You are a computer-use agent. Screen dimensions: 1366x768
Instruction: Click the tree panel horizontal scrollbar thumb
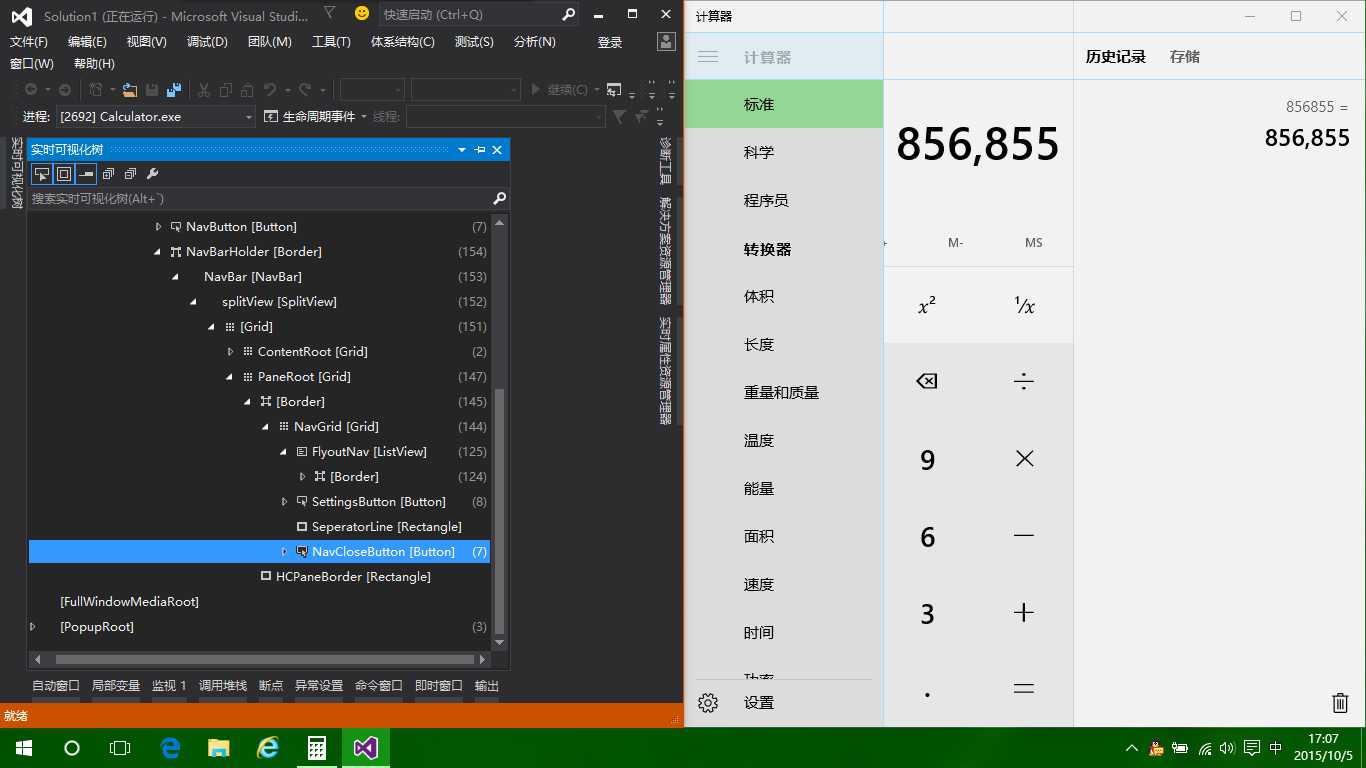click(264, 660)
